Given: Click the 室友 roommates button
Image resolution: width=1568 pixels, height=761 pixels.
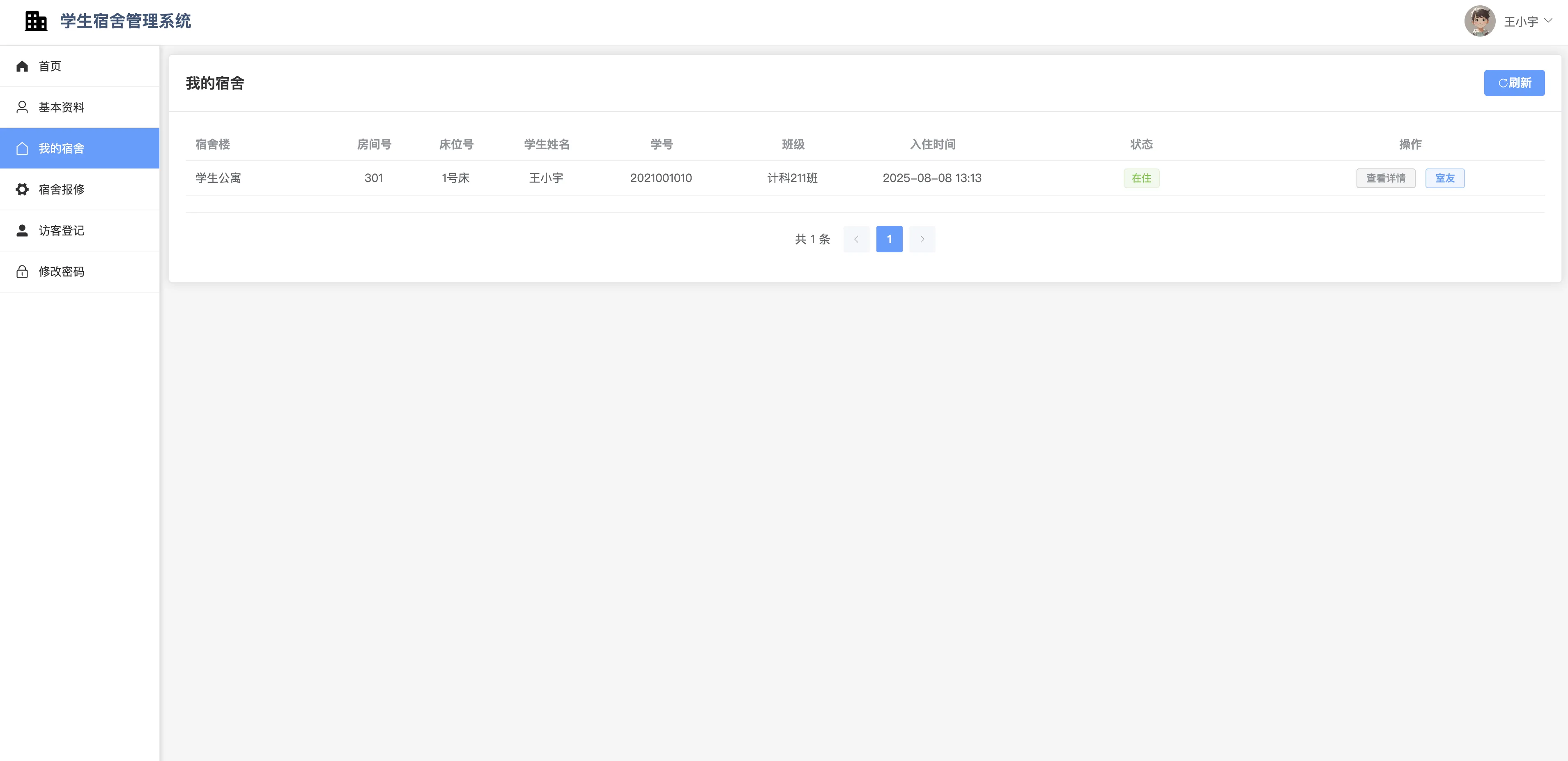Looking at the screenshot, I should (1444, 178).
